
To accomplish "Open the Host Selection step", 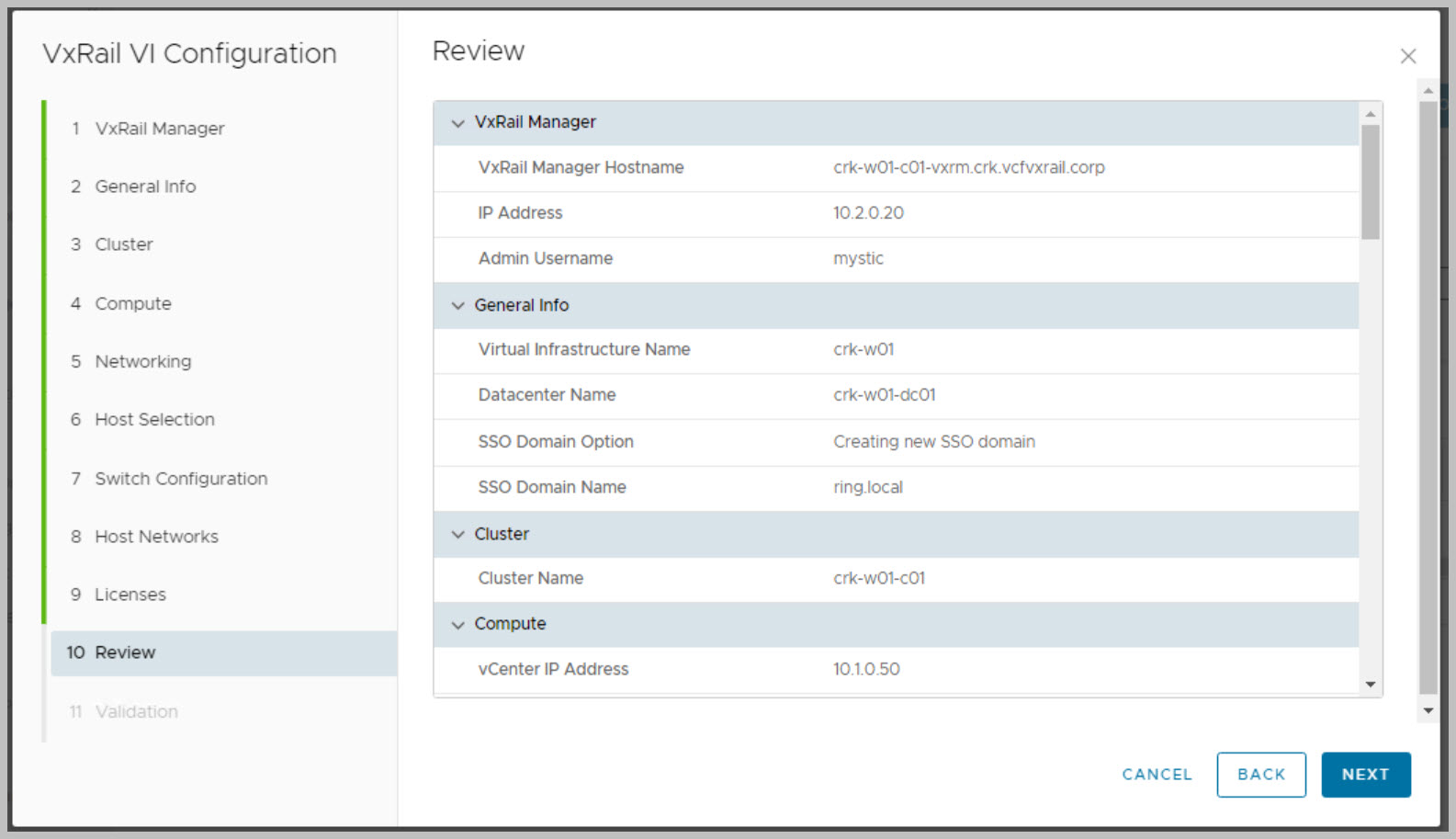I will tap(154, 419).
